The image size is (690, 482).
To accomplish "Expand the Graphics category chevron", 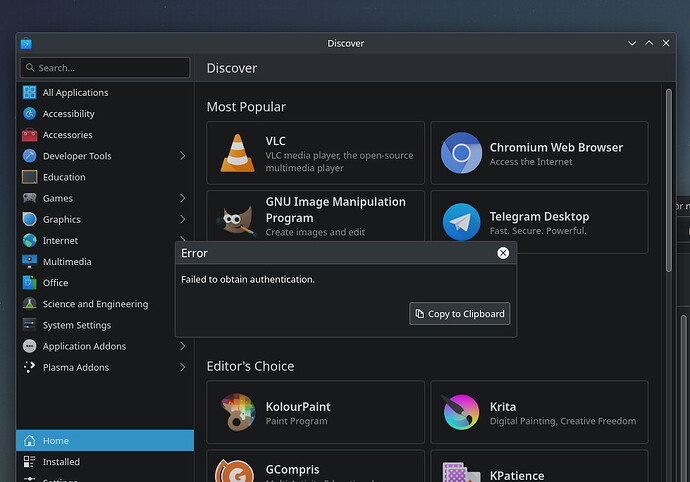I will [x=182, y=219].
